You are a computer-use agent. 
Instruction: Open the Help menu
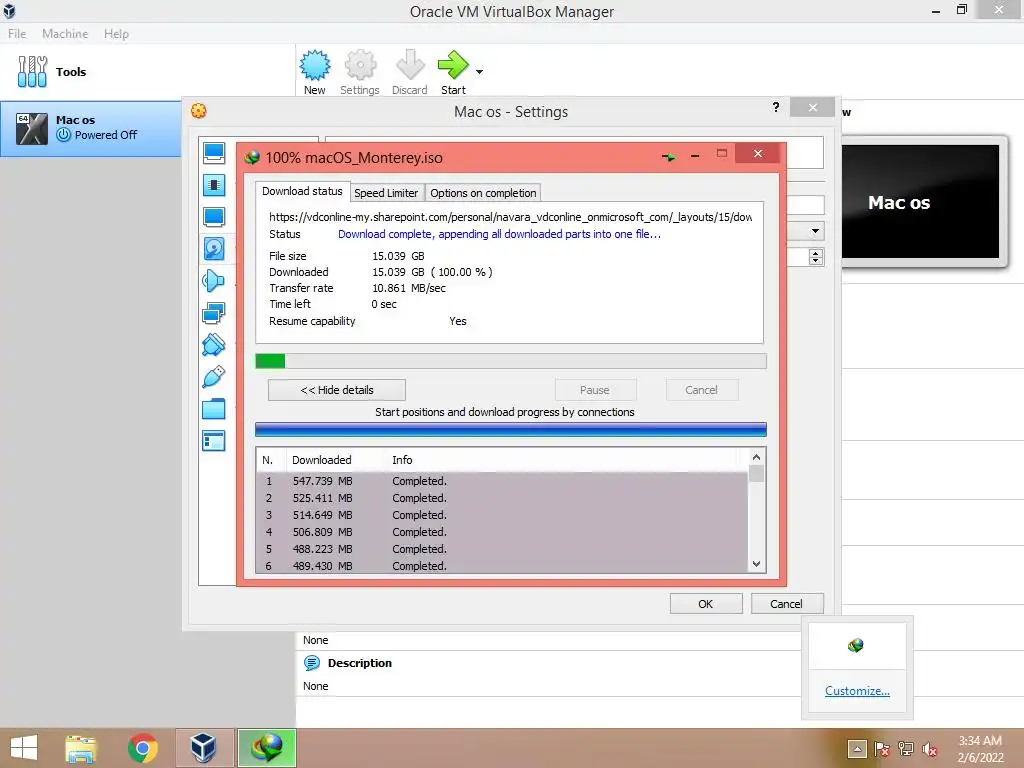pos(116,33)
